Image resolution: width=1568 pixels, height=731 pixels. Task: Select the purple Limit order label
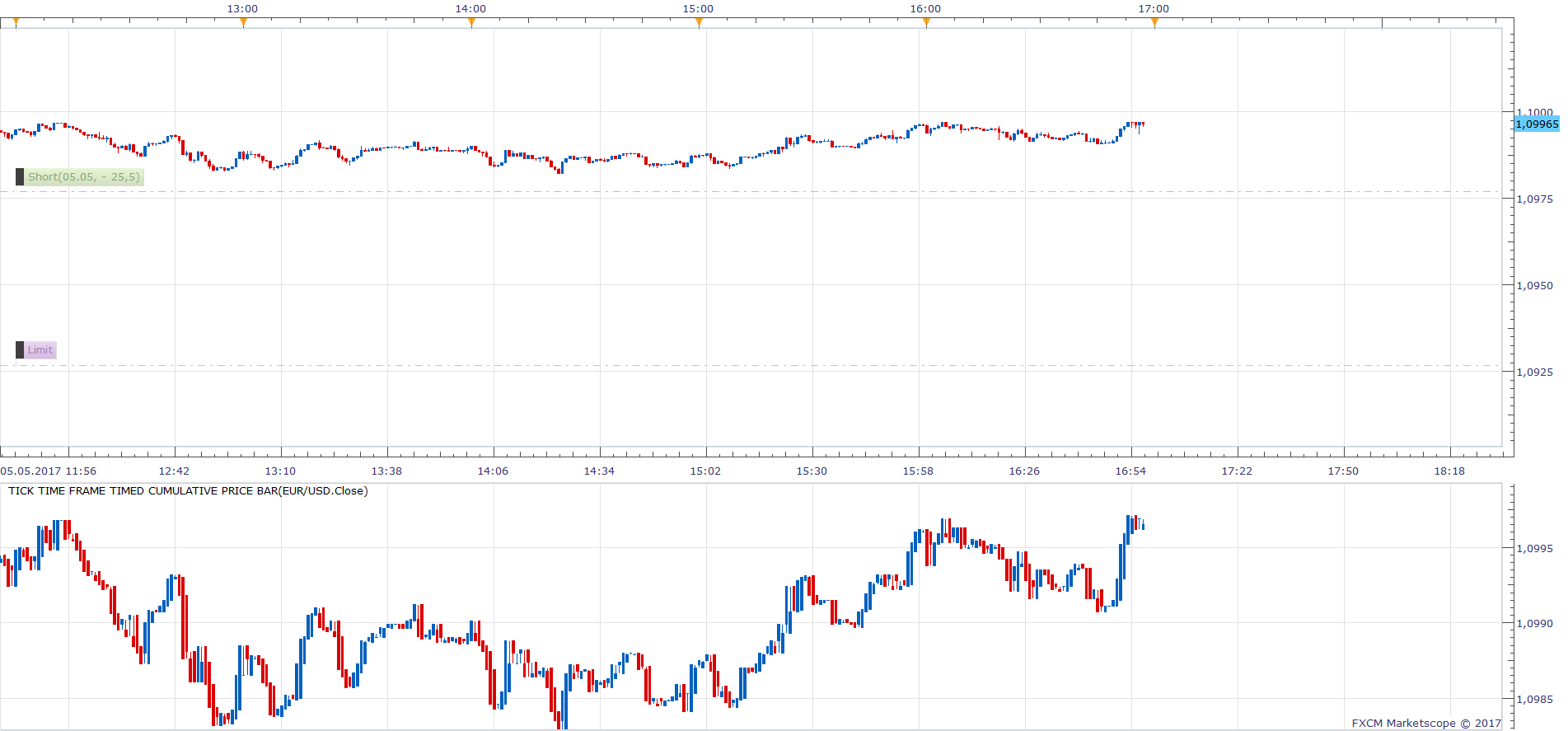pos(40,350)
